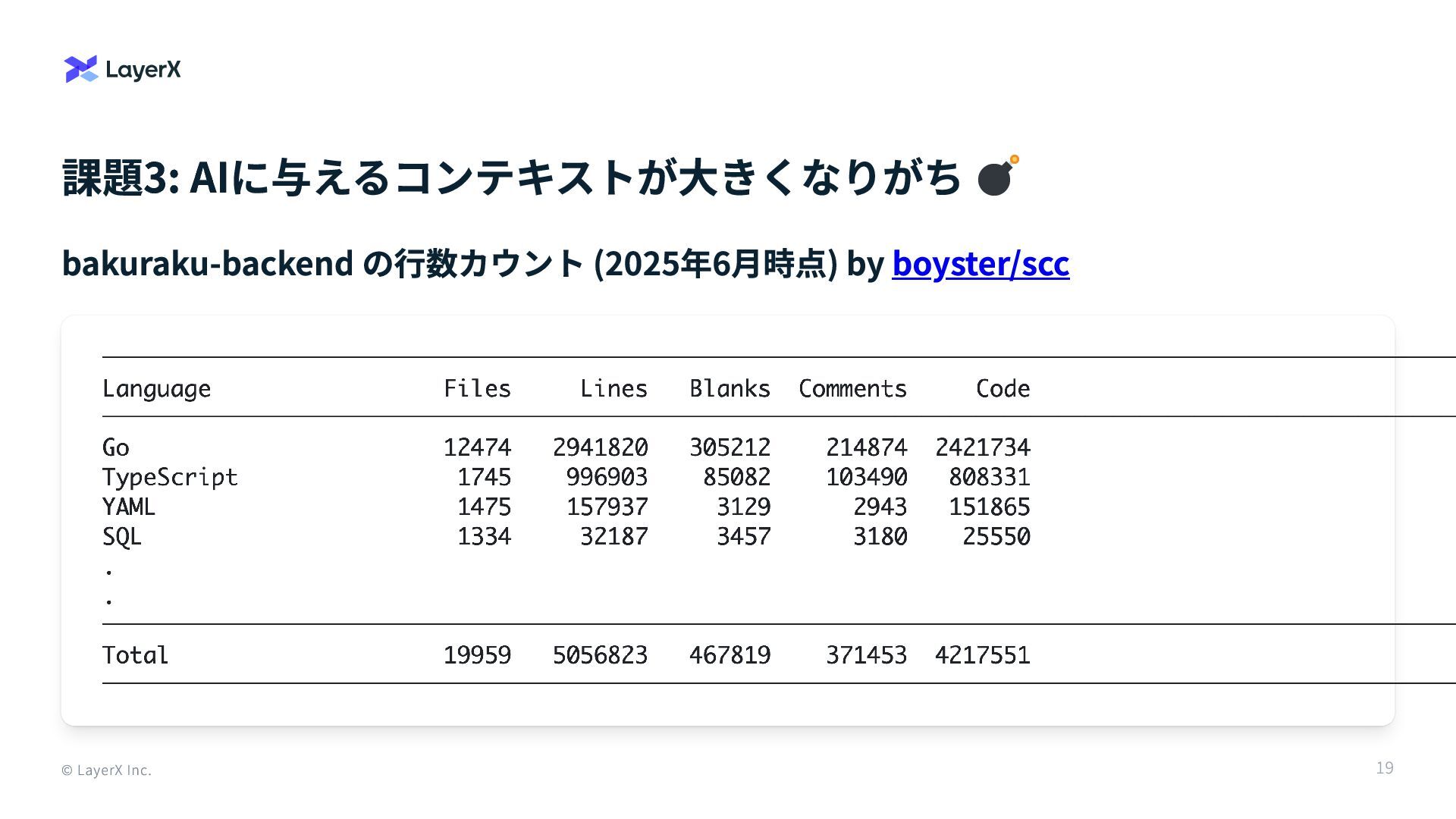Click the LayerX wordmark text

143,70
